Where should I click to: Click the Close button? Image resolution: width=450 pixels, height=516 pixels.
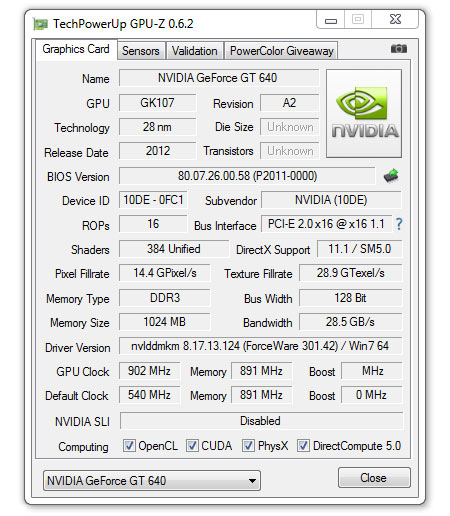coord(374,478)
